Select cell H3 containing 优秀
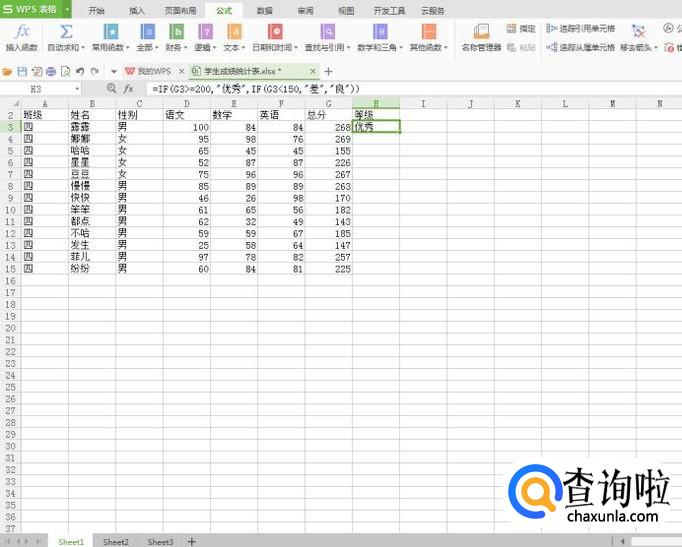 pyautogui.click(x=376, y=127)
